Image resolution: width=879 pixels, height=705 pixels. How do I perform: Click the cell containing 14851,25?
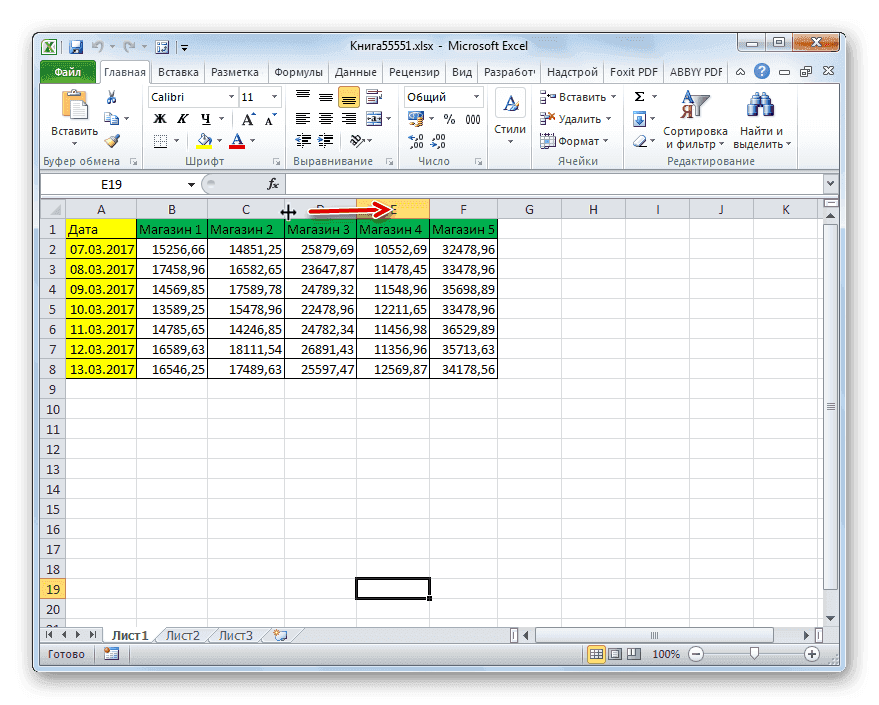pyautogui.click(x=246, y=249)
